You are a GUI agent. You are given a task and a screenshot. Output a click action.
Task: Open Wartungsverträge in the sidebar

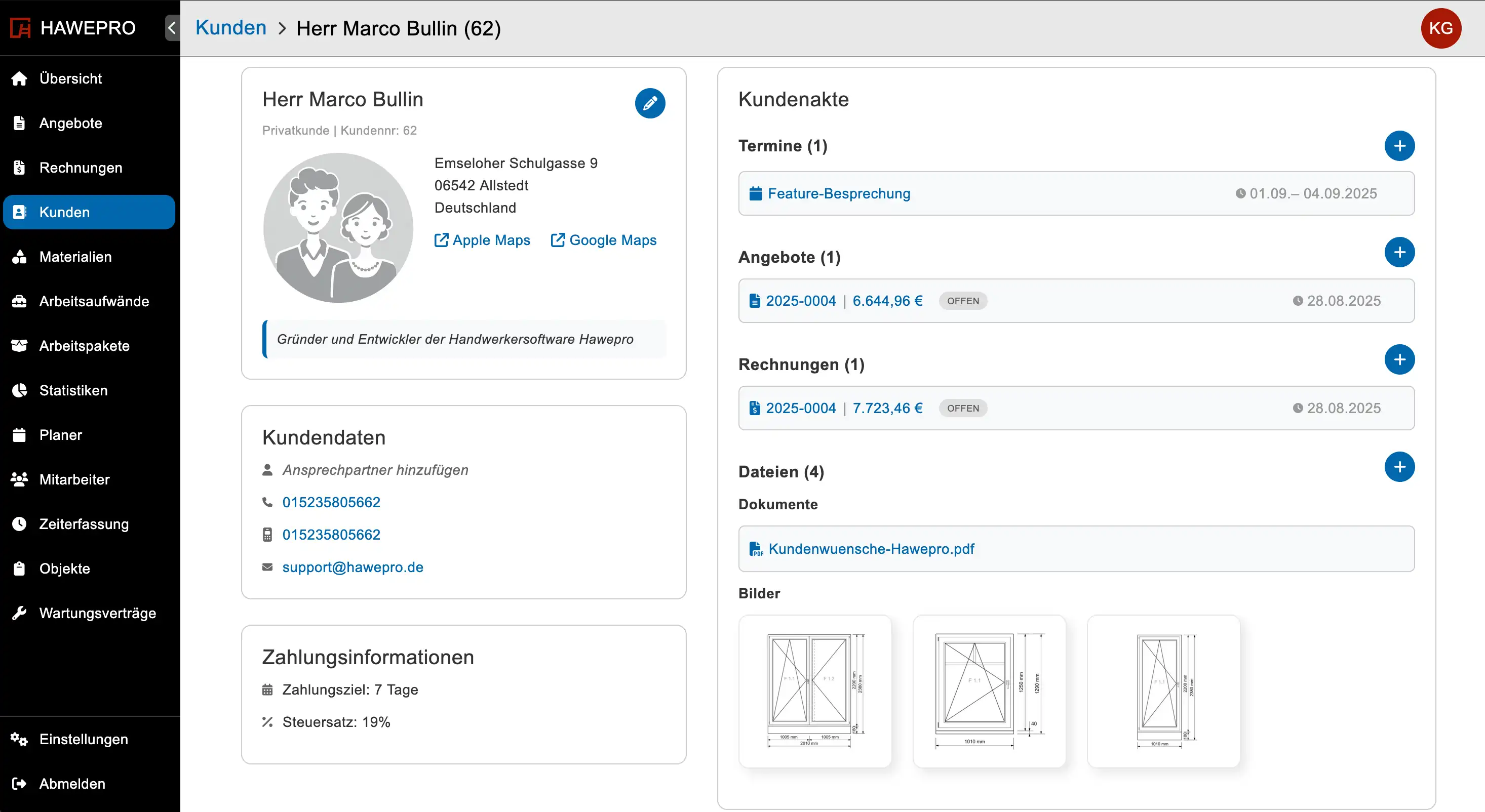click(89, 613)
